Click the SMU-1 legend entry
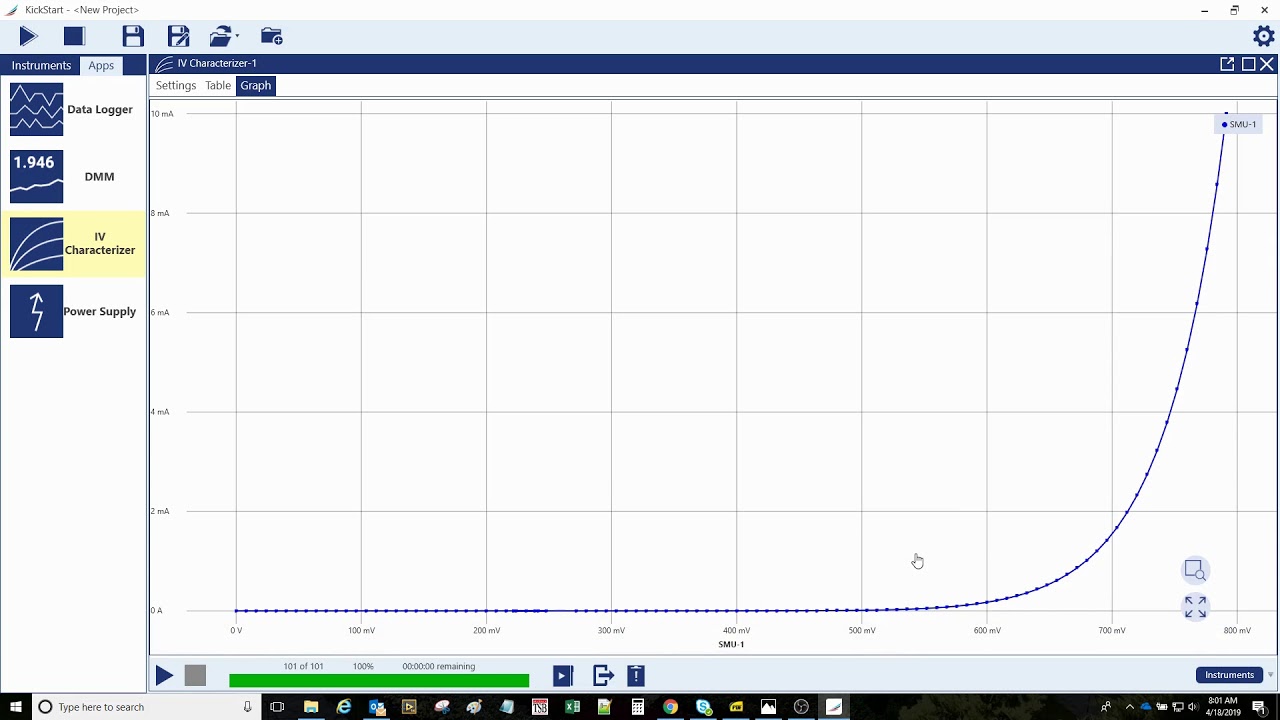 (1239, 125)
